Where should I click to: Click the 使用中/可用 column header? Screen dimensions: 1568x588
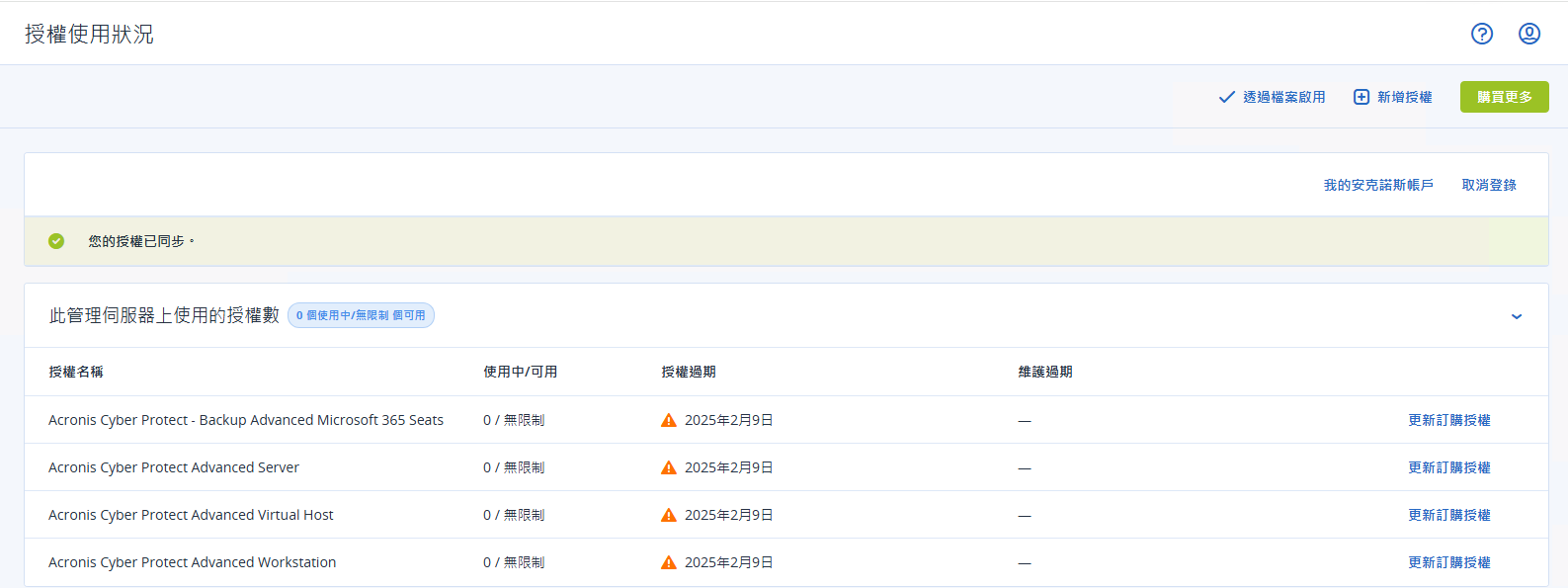coord(521,372)
